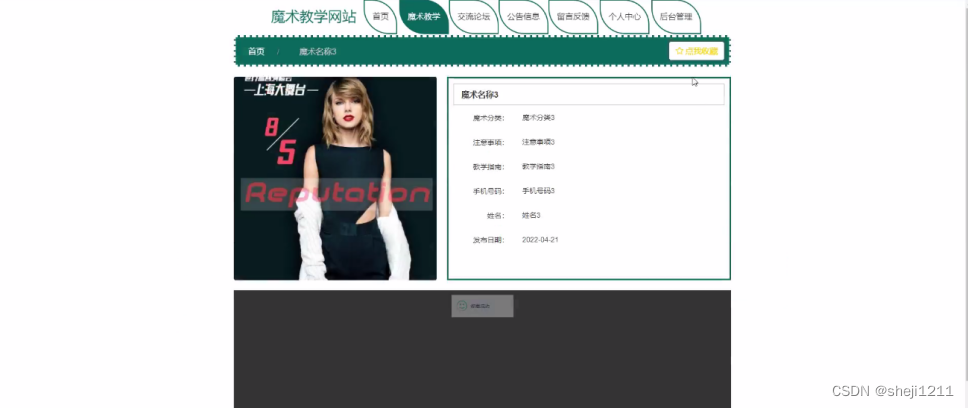This screenshot has height=408, width=969.
Task: Click the 魔术名称3 breadcrumb item
Action: point(318,51)
